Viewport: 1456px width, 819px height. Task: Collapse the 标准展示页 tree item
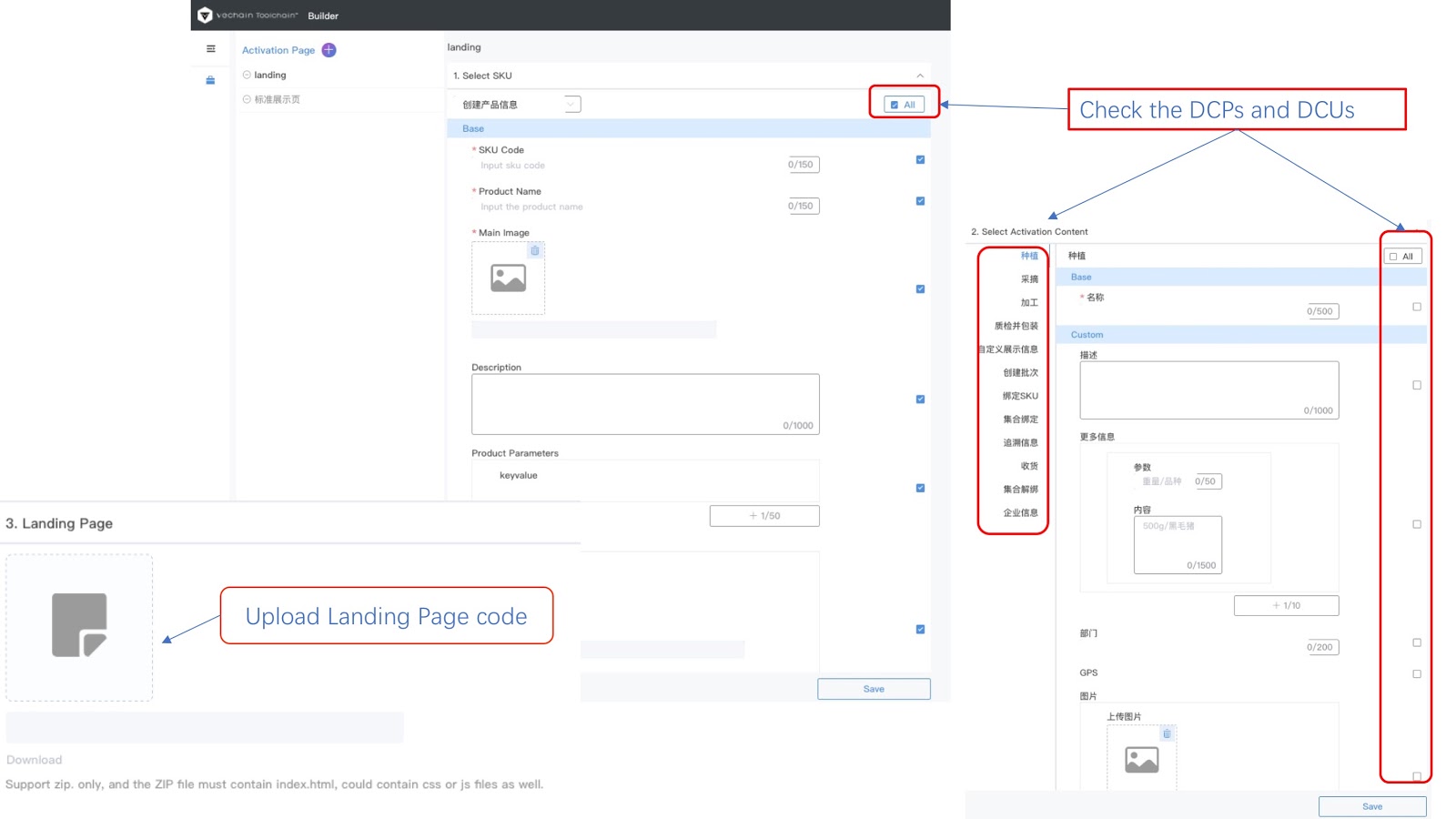click(247, 99)
